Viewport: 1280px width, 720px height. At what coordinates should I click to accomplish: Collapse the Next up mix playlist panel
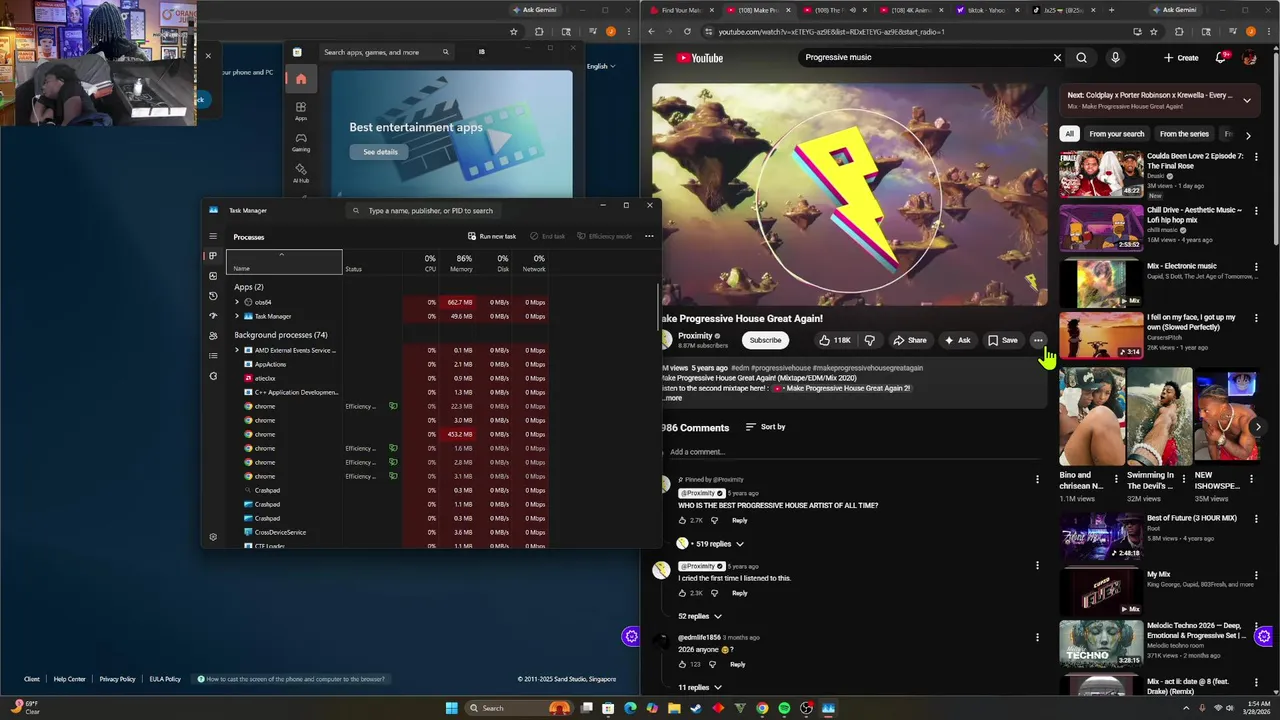tap(1246, 100)
